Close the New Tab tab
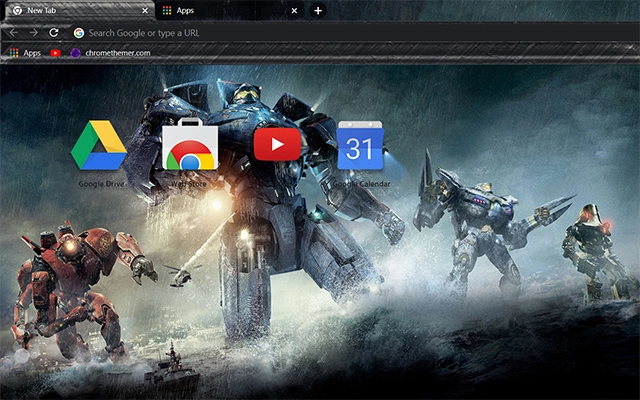This screenshot has width=640, height=400. click(x=145, y=11)
